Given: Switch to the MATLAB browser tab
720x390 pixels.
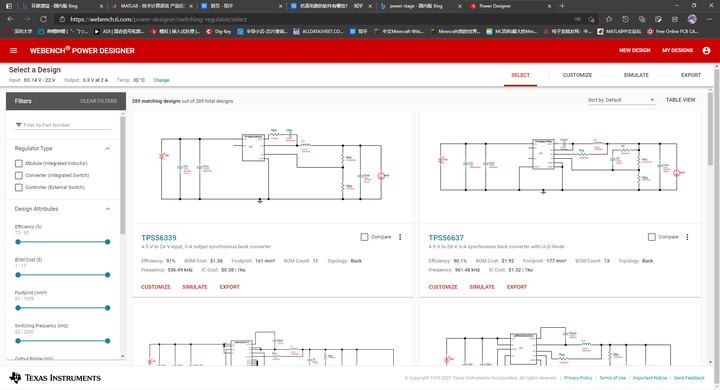Looking at the screenshot, I should point(152,6).
